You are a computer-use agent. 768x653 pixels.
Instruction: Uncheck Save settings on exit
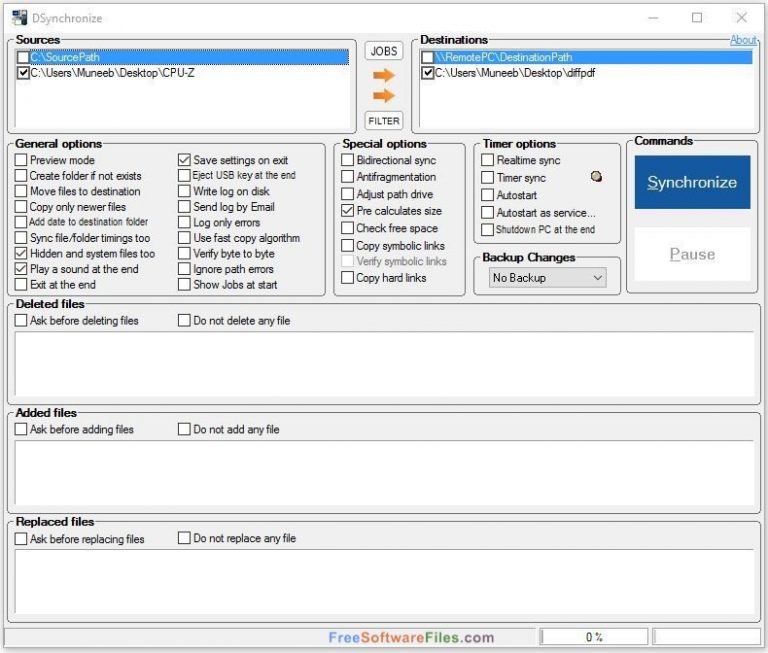tap(184, 160)
